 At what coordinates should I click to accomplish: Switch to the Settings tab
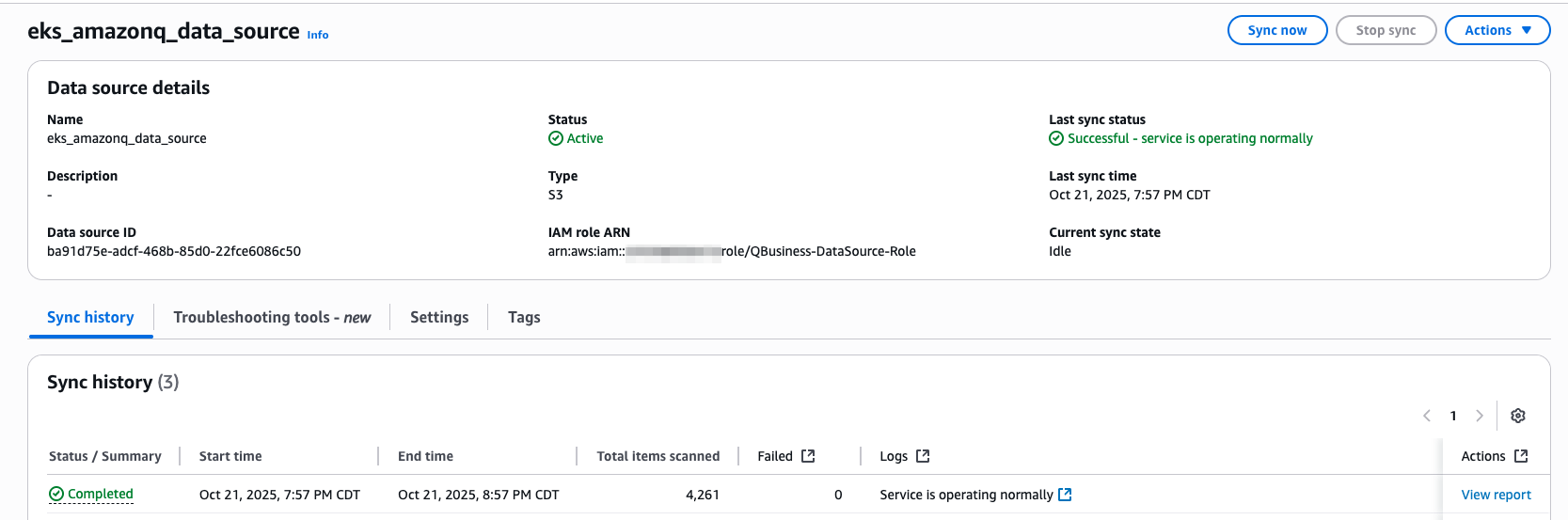(x=439, y=317)
